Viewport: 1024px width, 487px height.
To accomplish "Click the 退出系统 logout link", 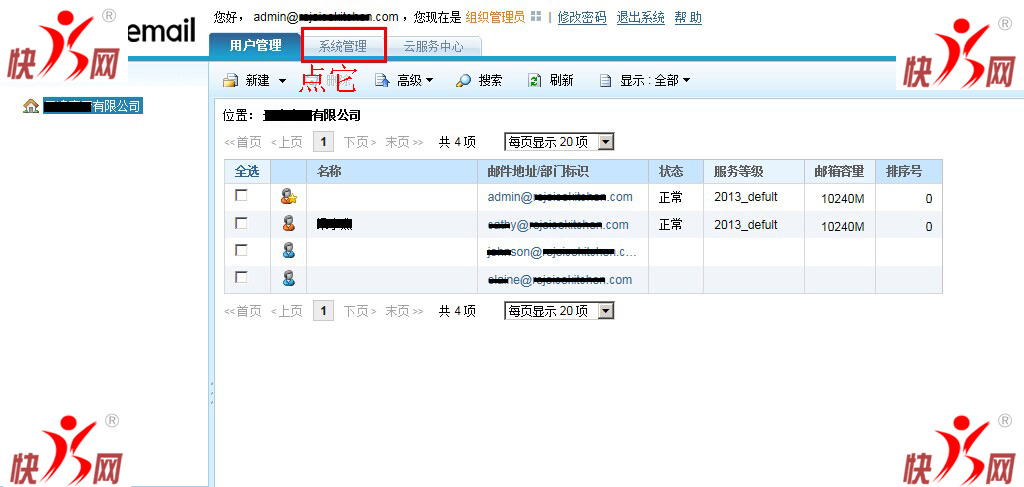I will tap(640, 18).
